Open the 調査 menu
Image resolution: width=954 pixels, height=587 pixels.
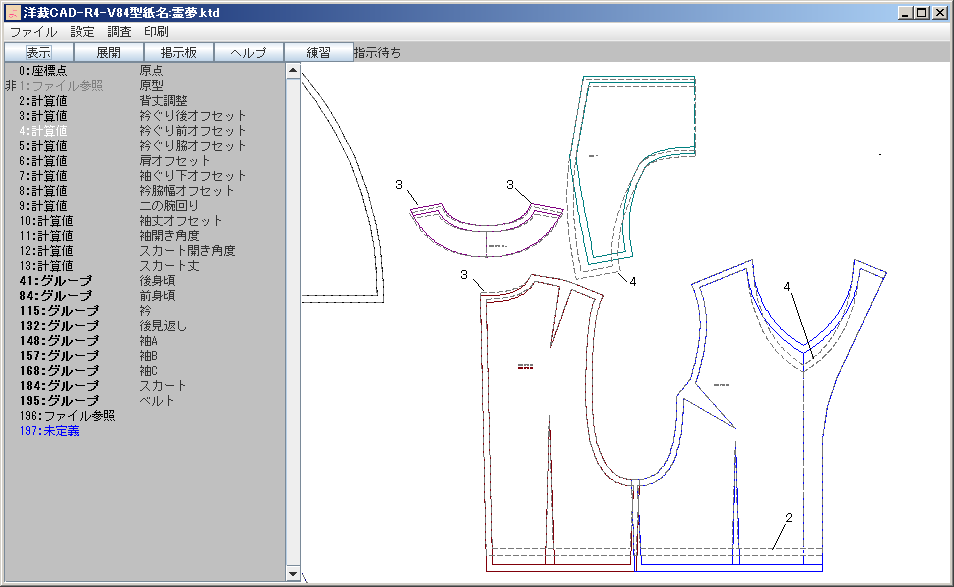[119, 32]
